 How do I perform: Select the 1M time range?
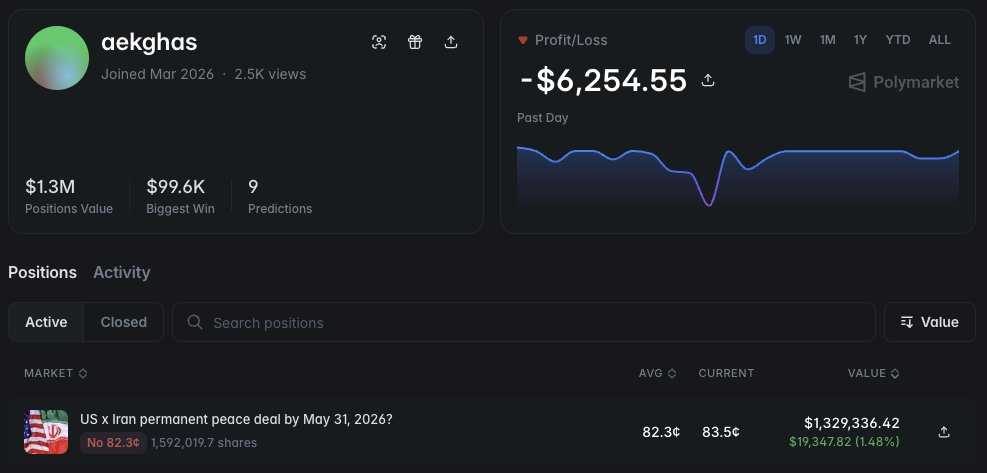[827, 40]
